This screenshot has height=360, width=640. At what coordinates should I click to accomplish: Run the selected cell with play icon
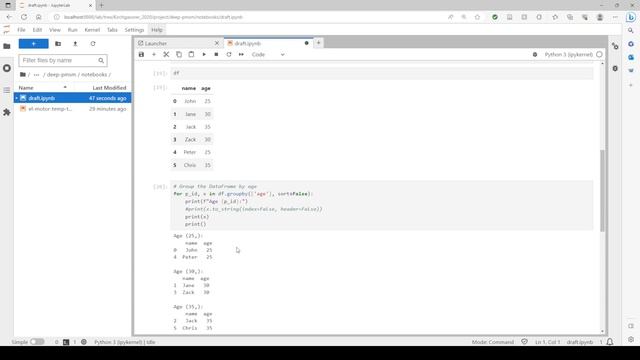[x=204, y=54]
